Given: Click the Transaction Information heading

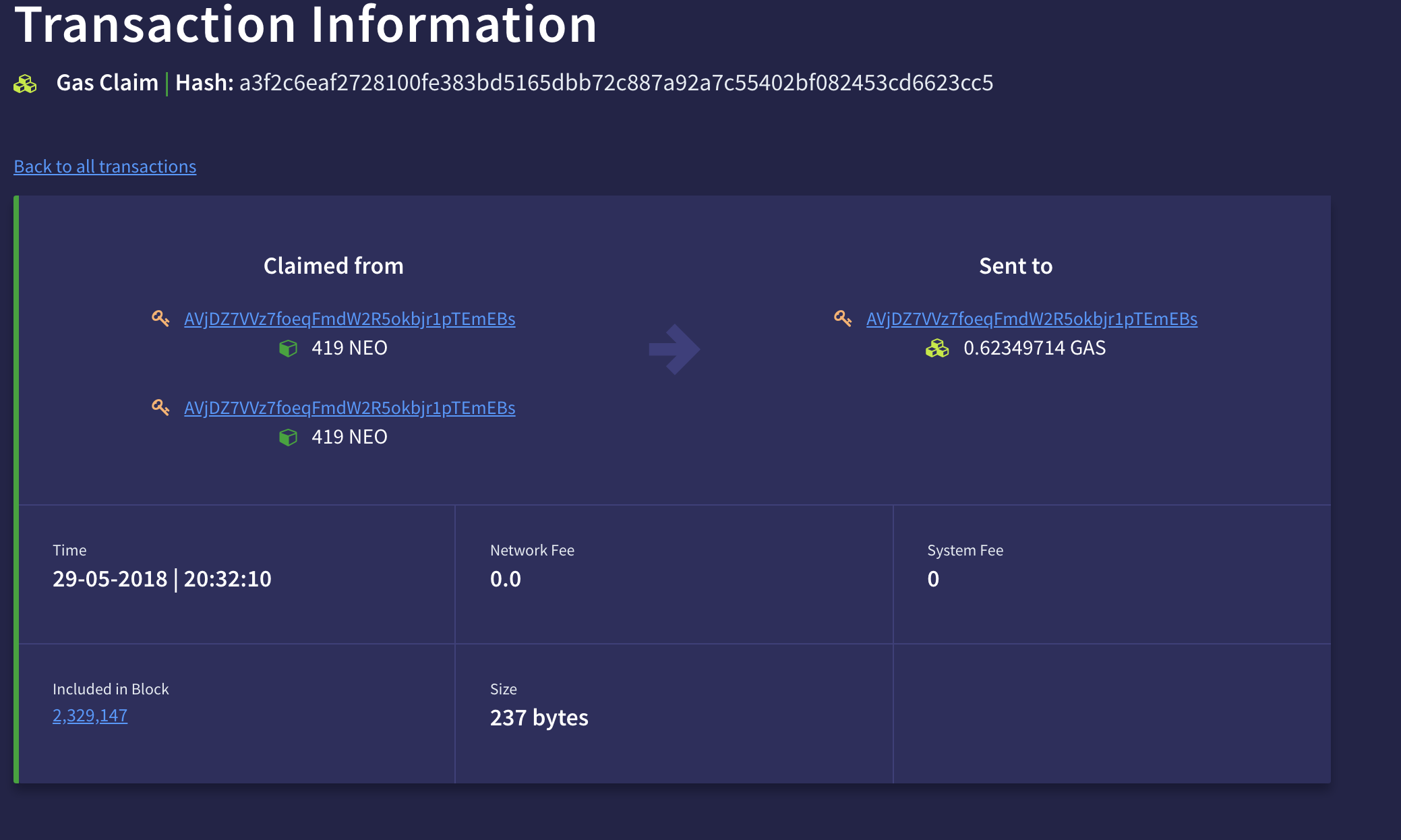Looking at the screenshot, I should (x=306, y=24).
